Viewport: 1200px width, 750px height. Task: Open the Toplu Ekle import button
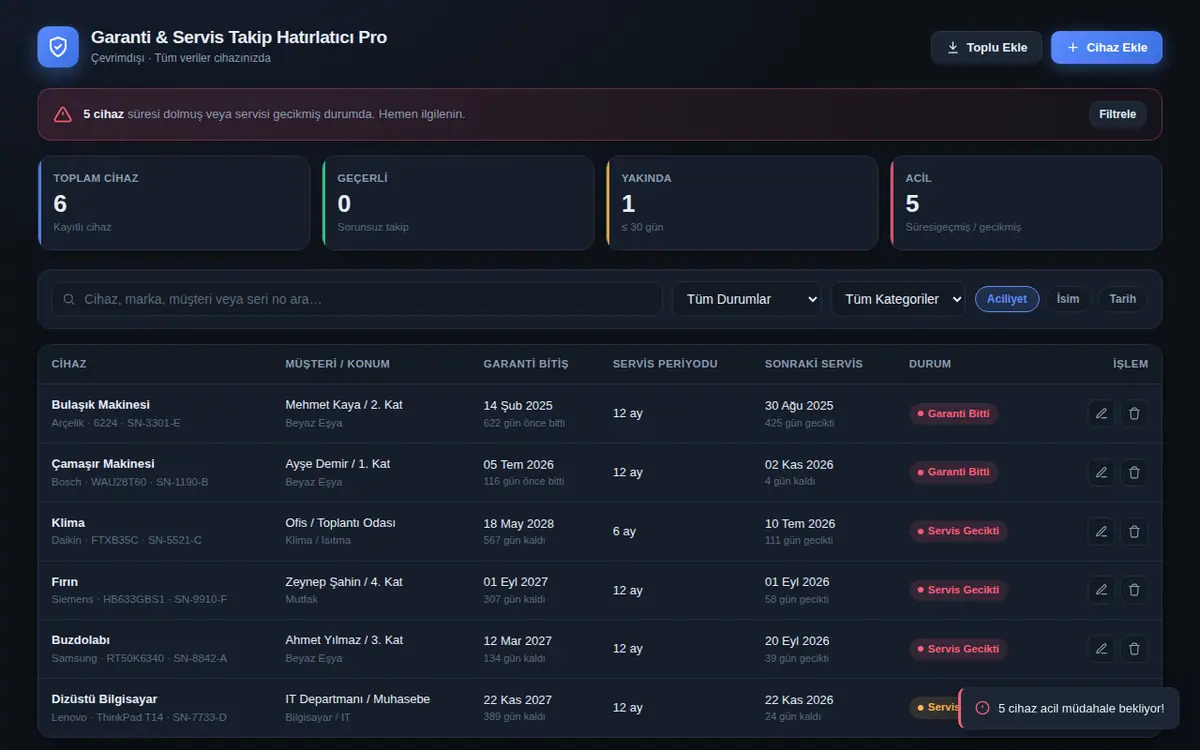[986, 47]
